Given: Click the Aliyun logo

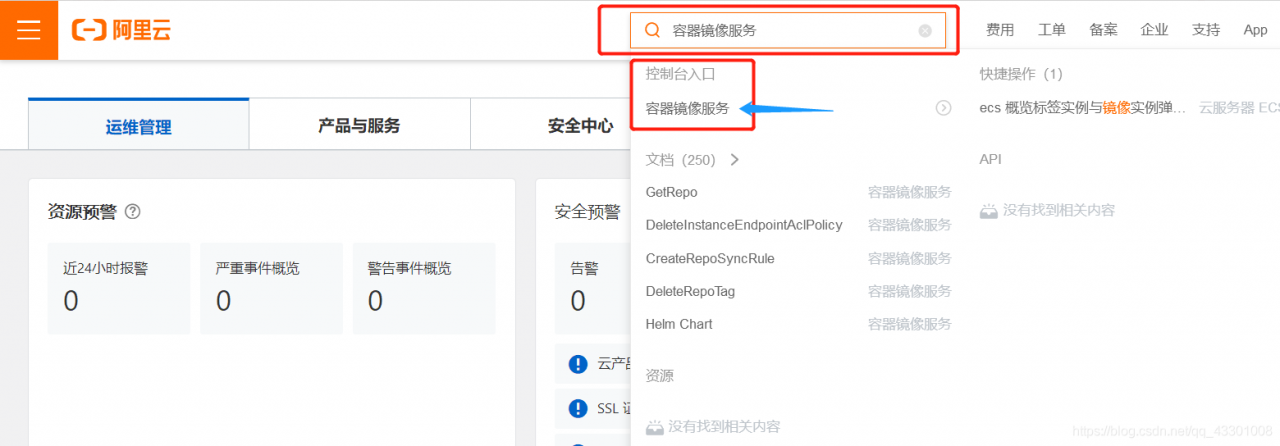Looking at the screenshot, I should point(121,30).
